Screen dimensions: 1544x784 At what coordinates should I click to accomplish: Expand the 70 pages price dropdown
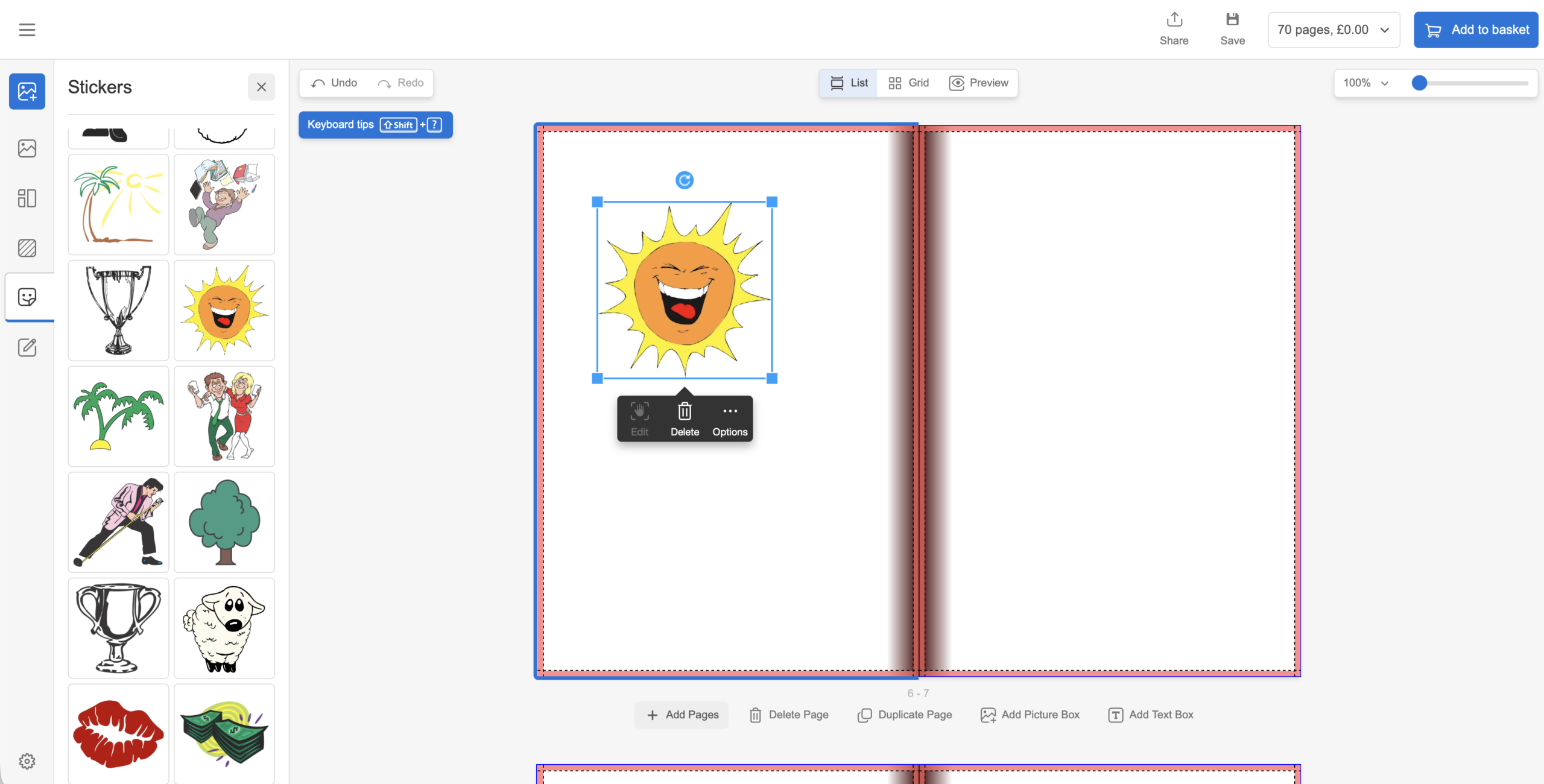click(1334, 30)
